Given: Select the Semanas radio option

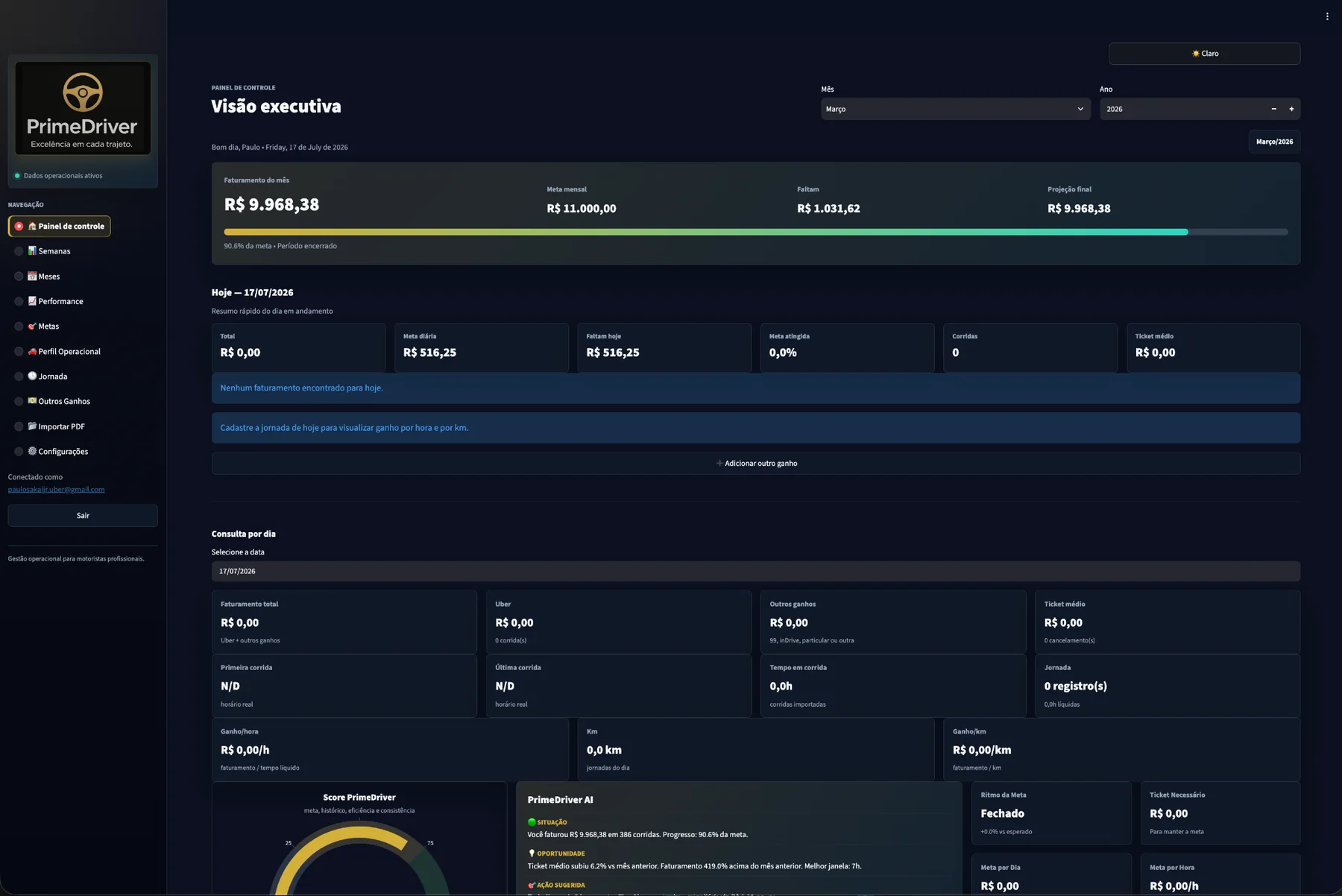Looking at the screenshot, I should tap(19, 251).
